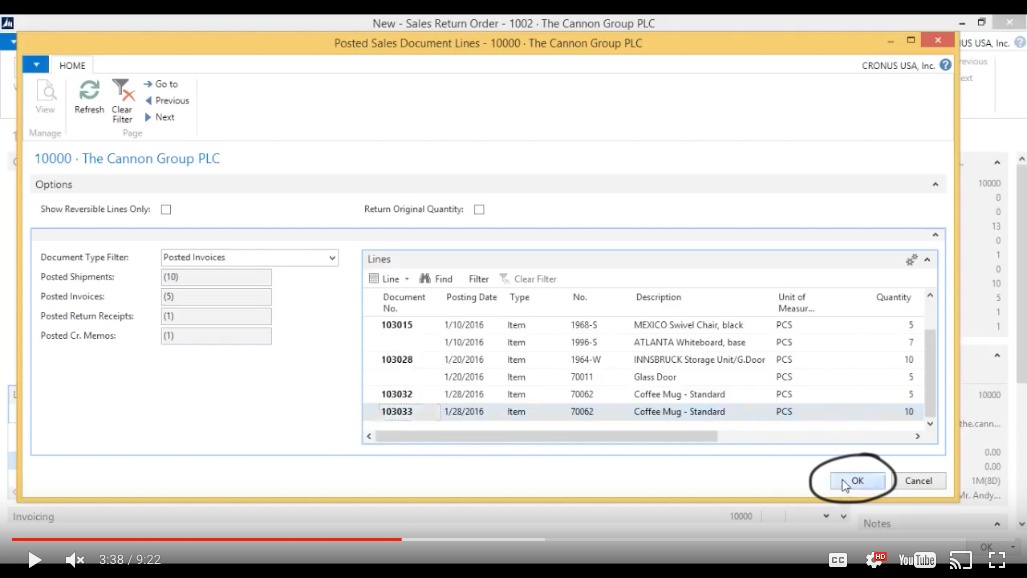This screenshot has width=1027, height=578.
Task: Tick the Return Original Quantity checkbox
Action: pos(479,210)
